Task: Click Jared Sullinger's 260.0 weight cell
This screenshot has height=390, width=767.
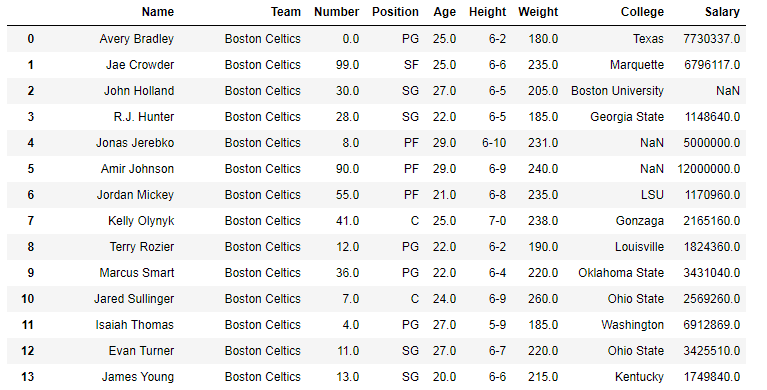Action: click(x=543, y=298)
